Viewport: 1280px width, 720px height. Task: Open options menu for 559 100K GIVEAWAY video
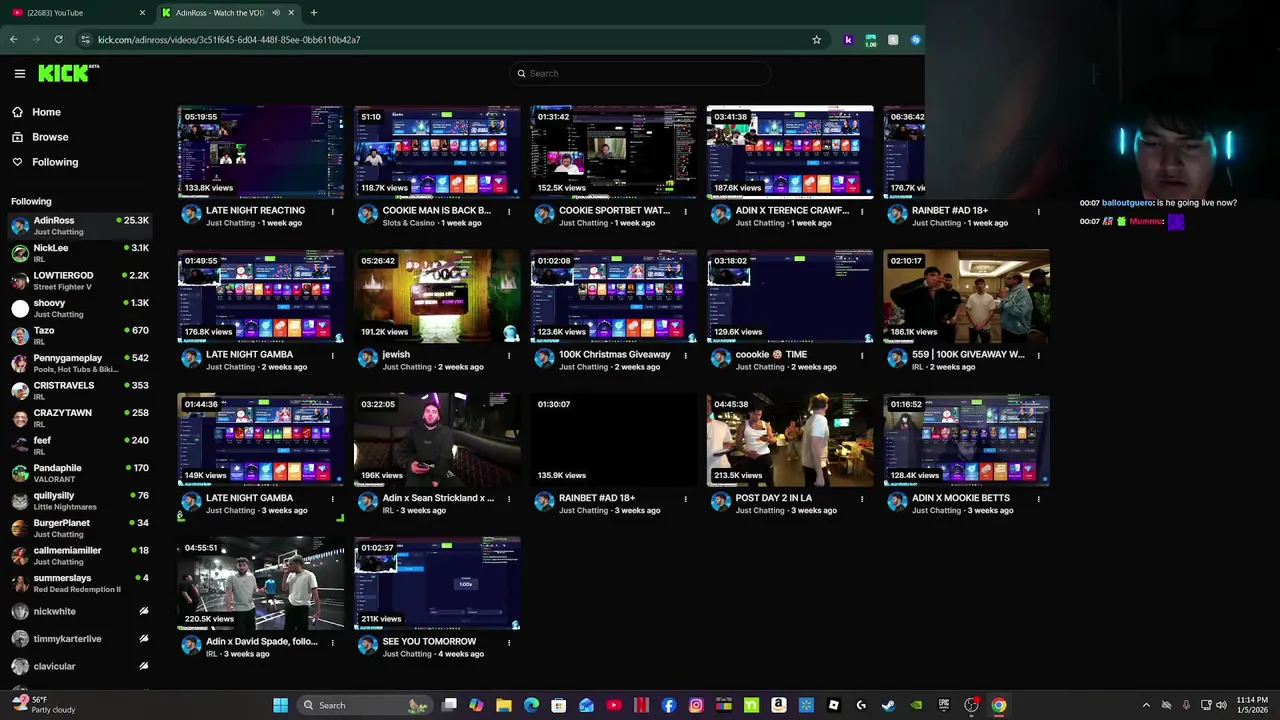1038,355
